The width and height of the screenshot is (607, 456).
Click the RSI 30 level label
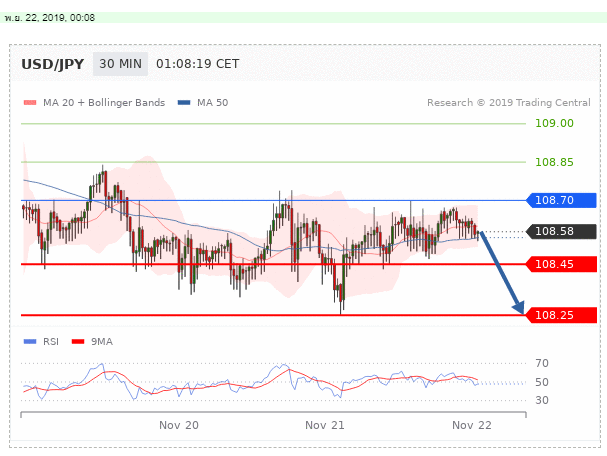coord(542,400)
